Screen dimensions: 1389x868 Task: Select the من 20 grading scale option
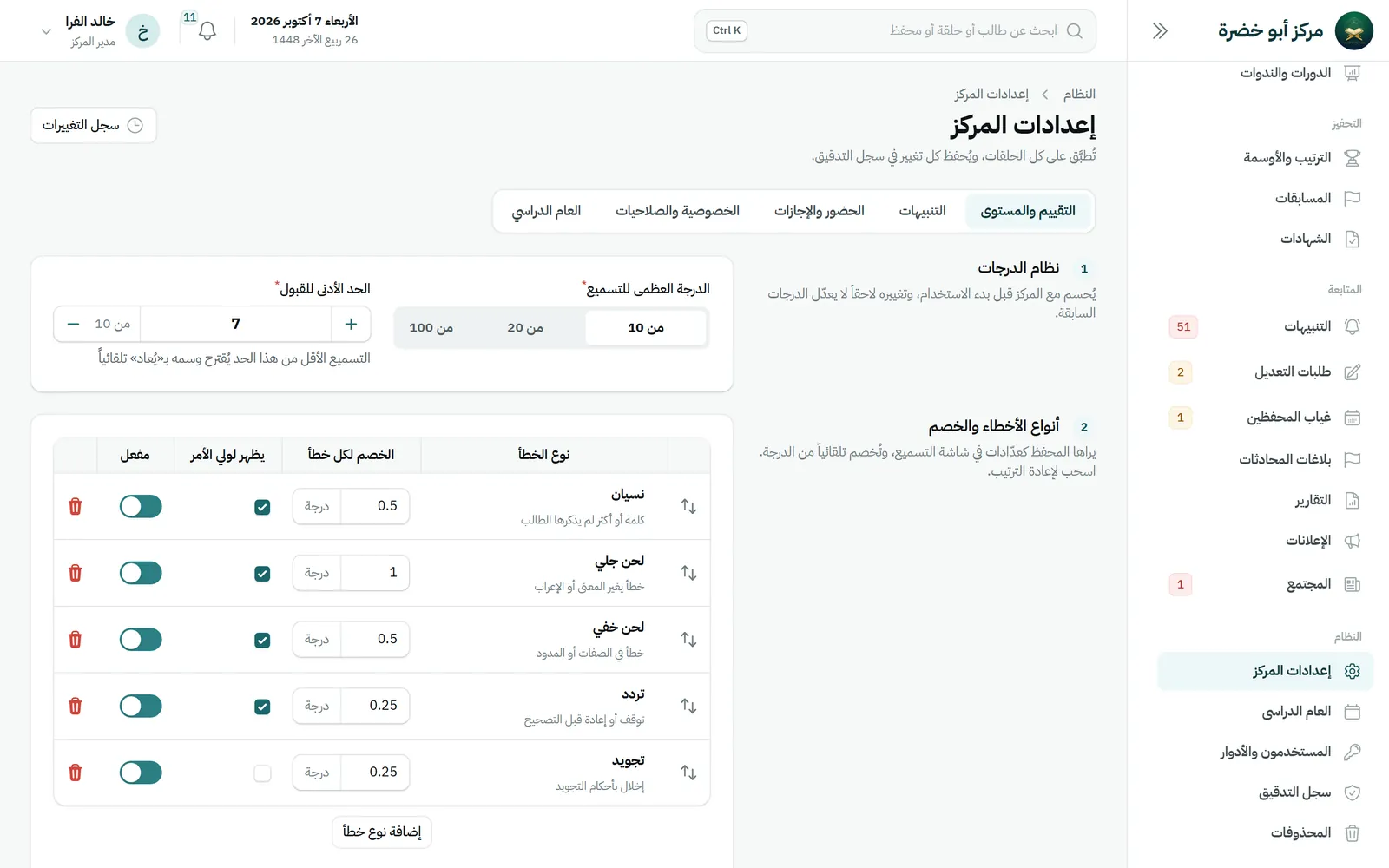pos(525,328)
